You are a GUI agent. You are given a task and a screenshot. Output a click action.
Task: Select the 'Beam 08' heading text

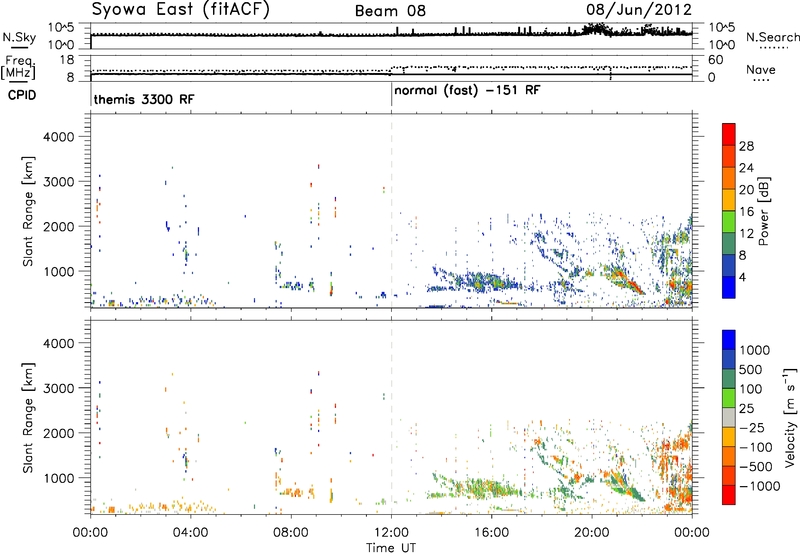pos(390,11)
